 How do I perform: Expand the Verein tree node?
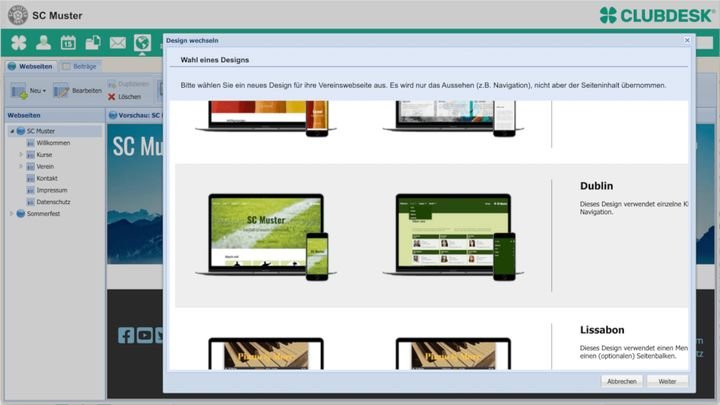[x=21, y=166]
